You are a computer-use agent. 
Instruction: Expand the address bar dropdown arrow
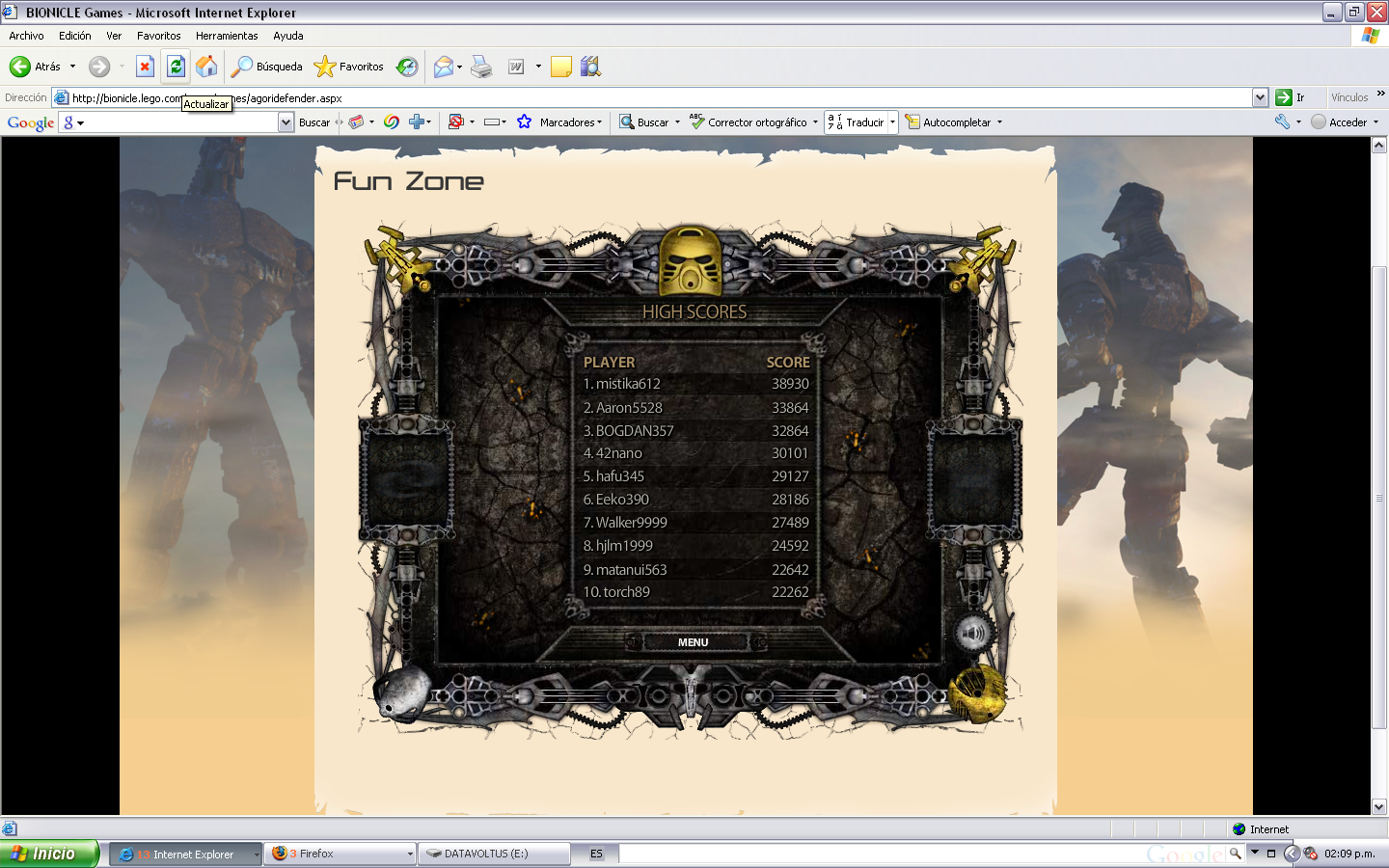(x=1260, y=97)
